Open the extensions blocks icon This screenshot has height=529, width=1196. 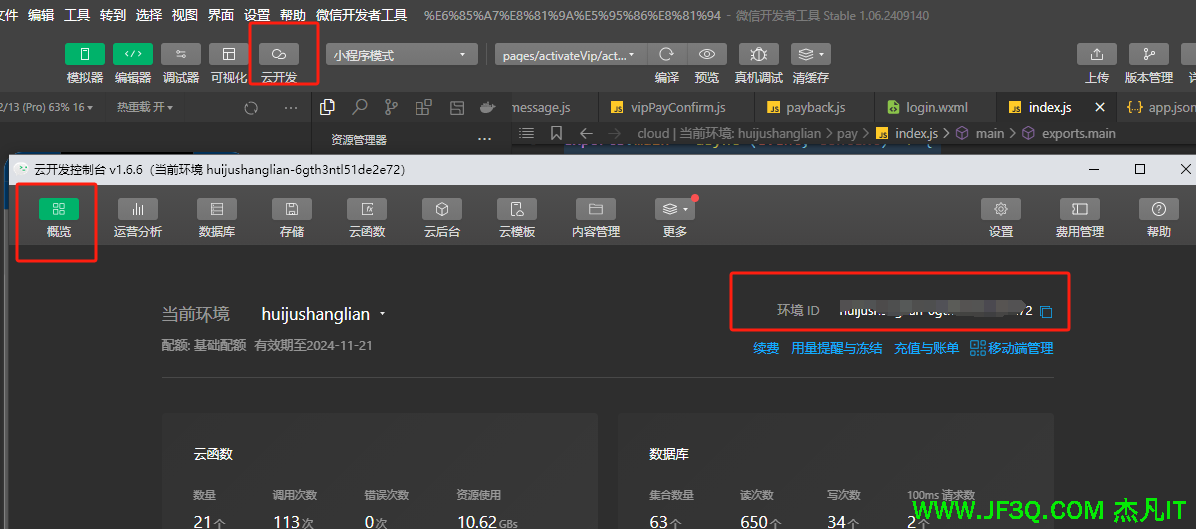[424, 107]
